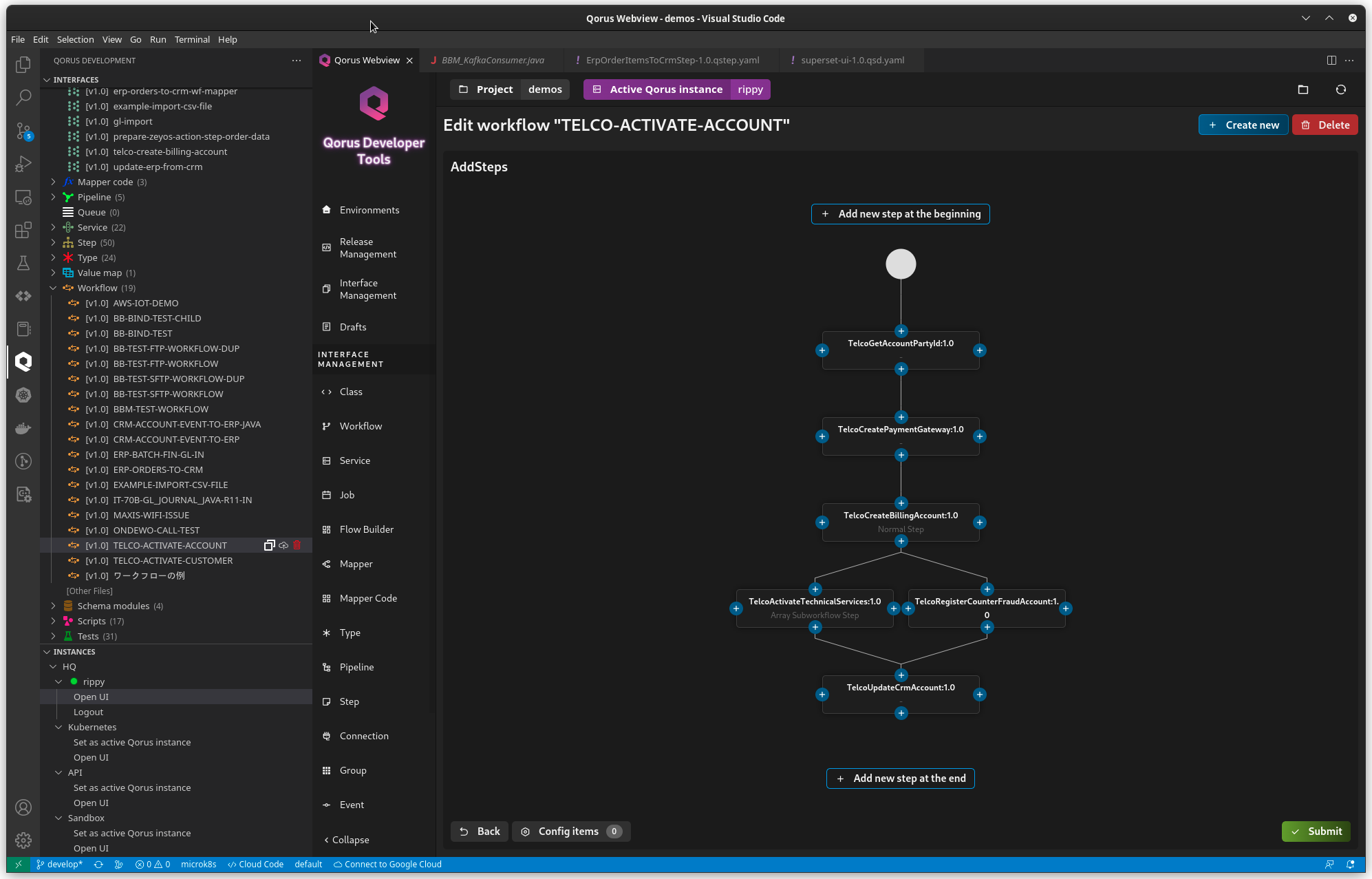Add step left of TelcoActivateTechnicalServices:1.0
Viewport: 1372px width, 879px height.
(x=736, y=608)
